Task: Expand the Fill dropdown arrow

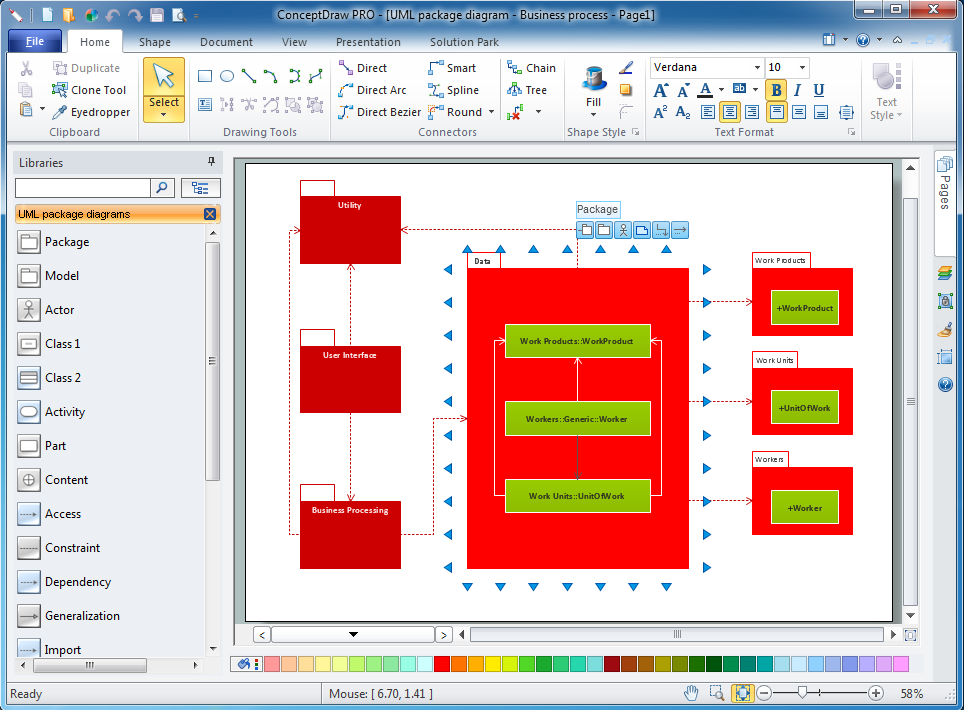Action: click(x=593, y=114)
